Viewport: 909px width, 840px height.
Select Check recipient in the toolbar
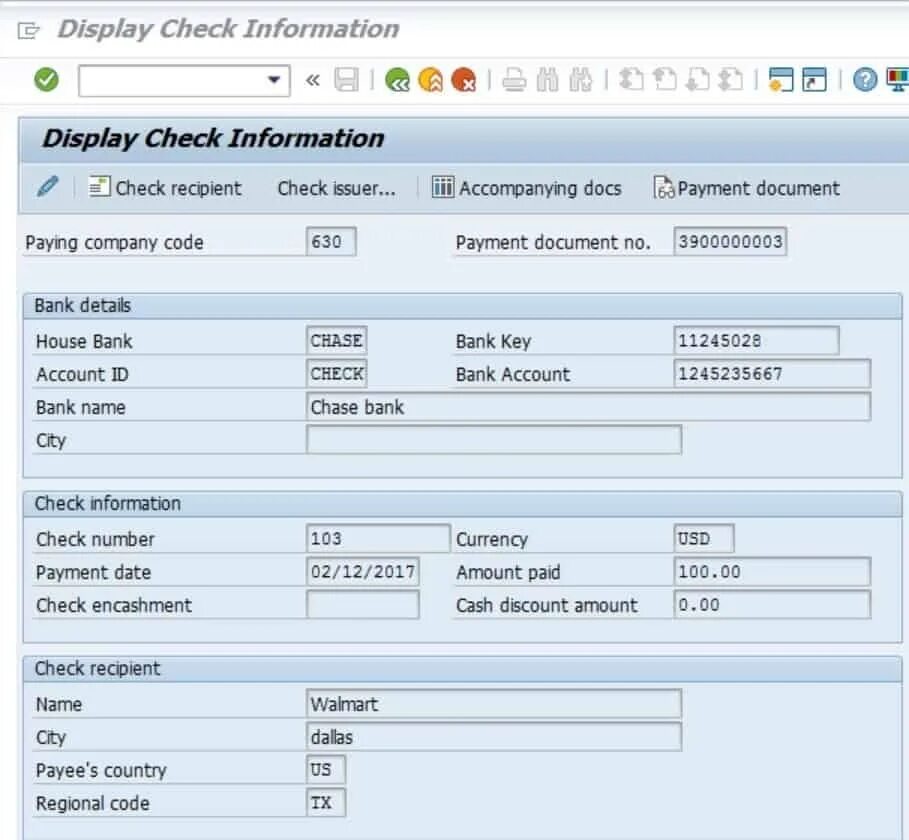click(x=165, y=188)
